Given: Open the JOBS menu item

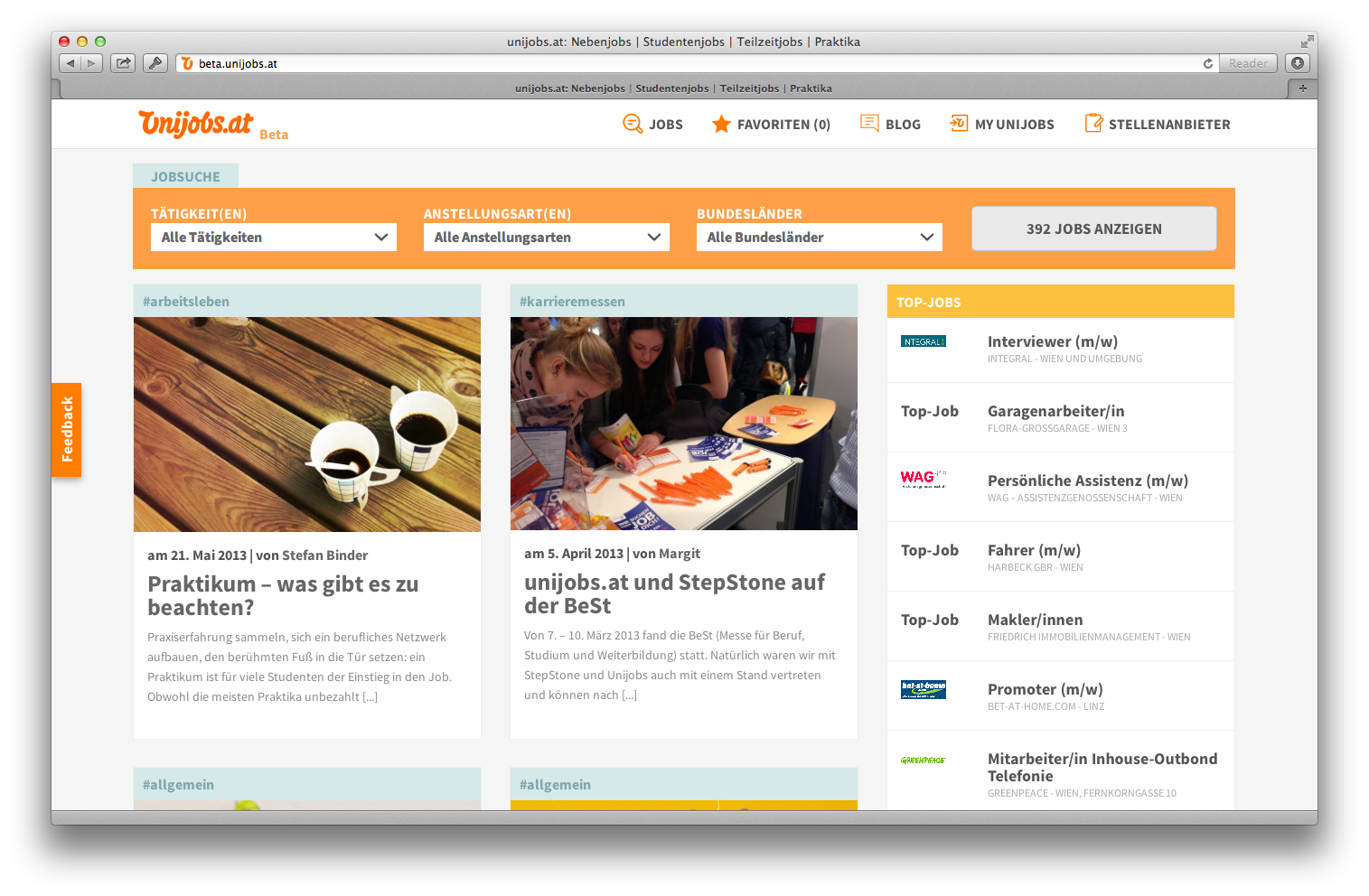Looking at the screenshot, I should pyautogui.click(x=666, y=125).
